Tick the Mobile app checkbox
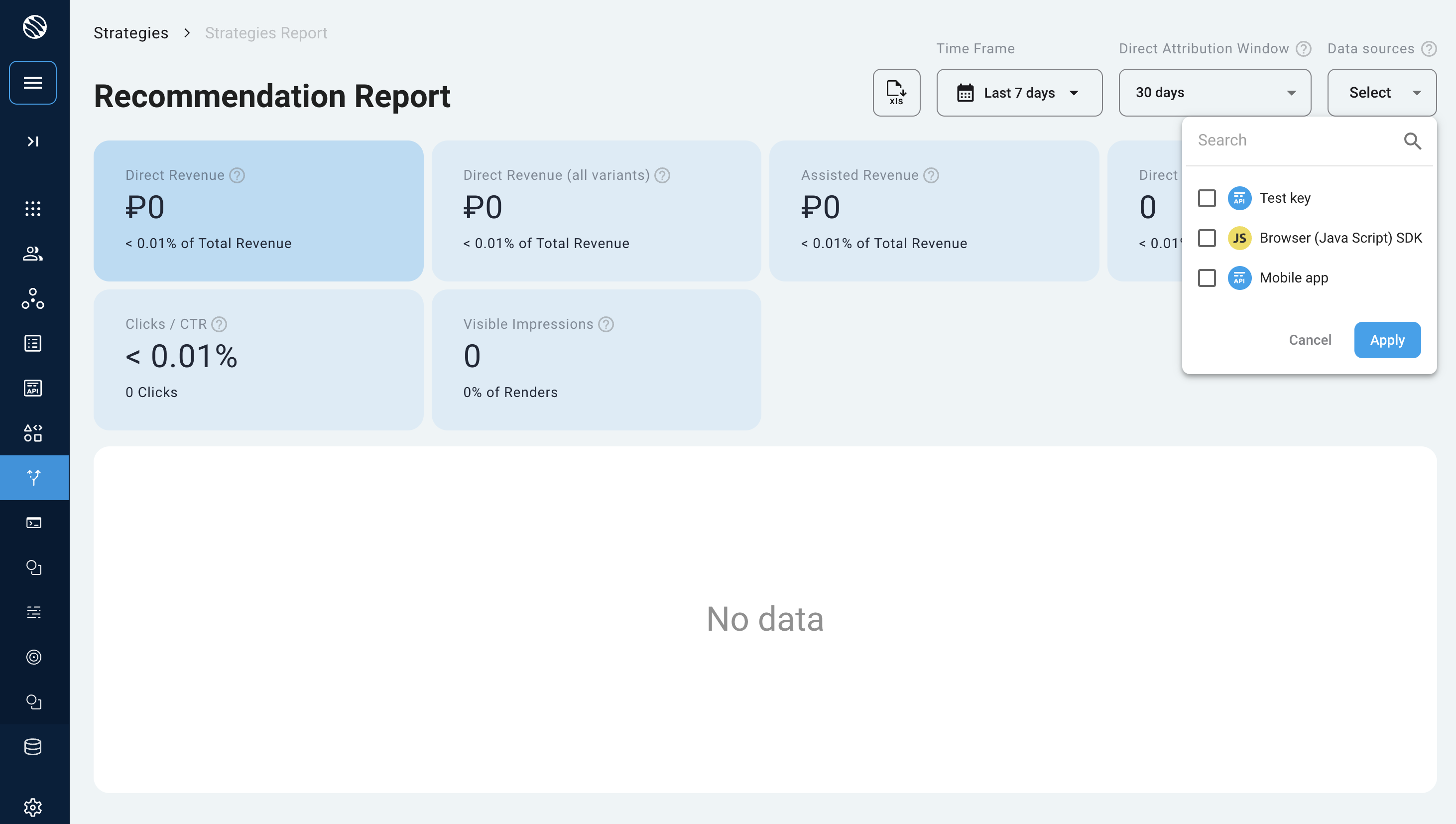The width and height of the screenshot is (1456, 824). pos(1207,278)
